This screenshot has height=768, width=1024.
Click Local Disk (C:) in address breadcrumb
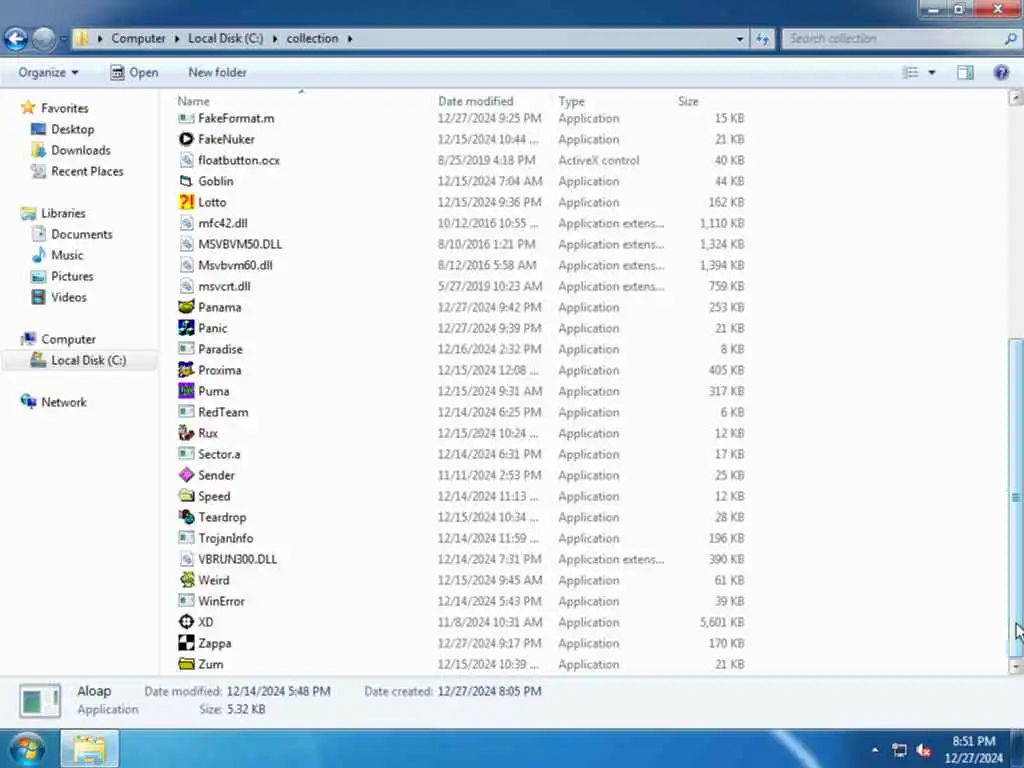(226, 39)
